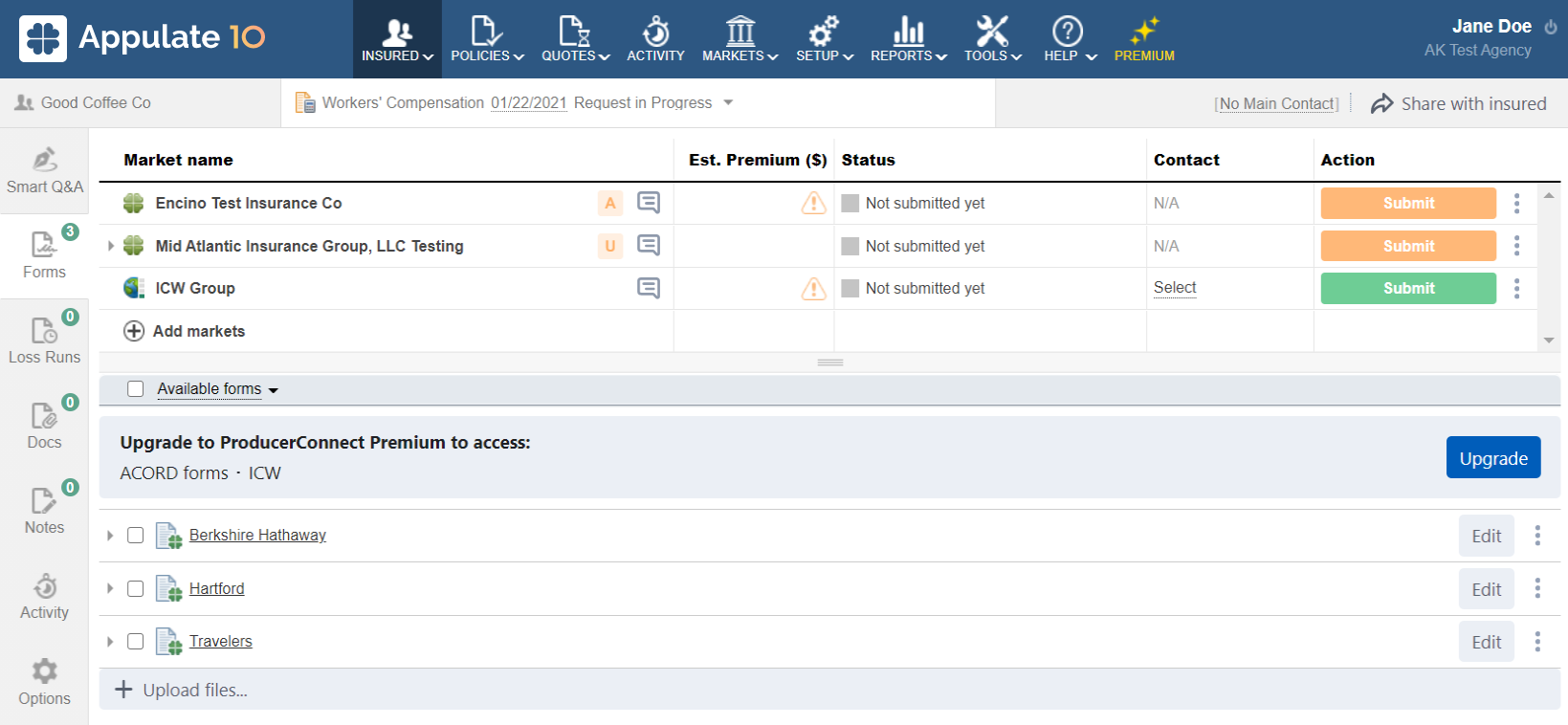Click the U badge for Mid Atlantic
Image resolution: width=1568 pixels, height=725 pixels.
(610, 246)
